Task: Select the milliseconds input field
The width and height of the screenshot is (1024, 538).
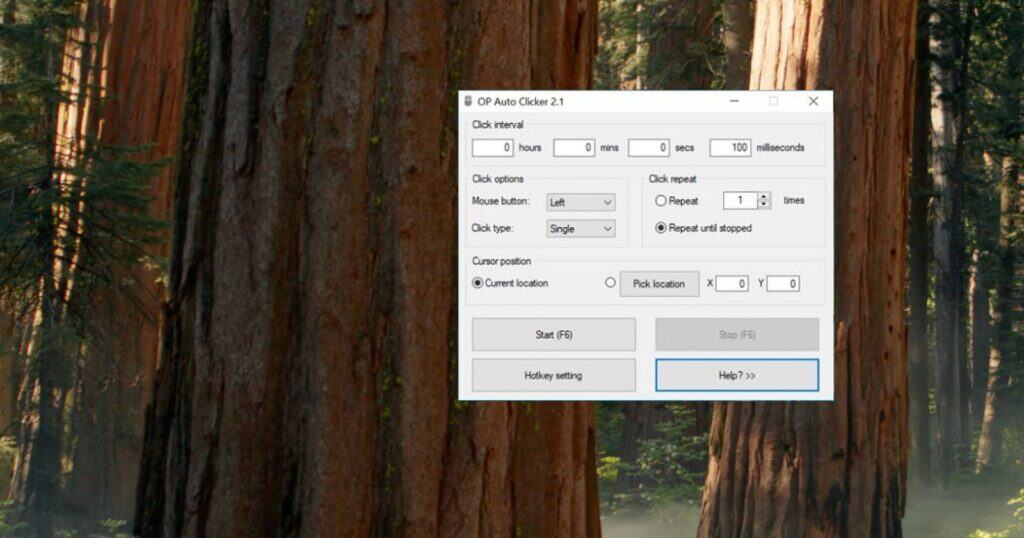Action: point(730,148)
